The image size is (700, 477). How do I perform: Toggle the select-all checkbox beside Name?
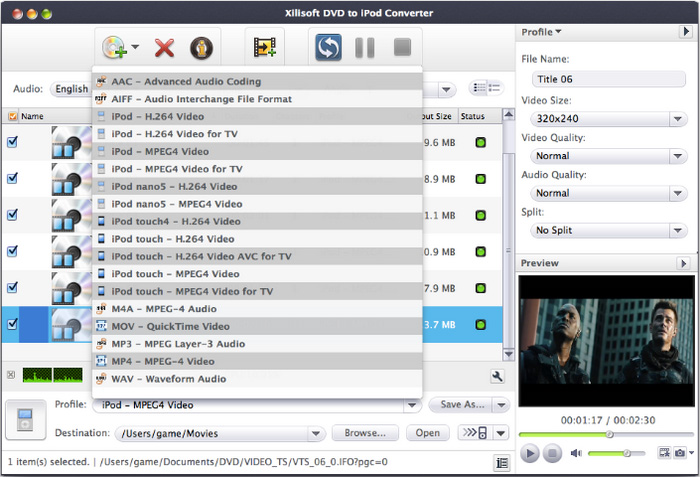pos(12,116)
